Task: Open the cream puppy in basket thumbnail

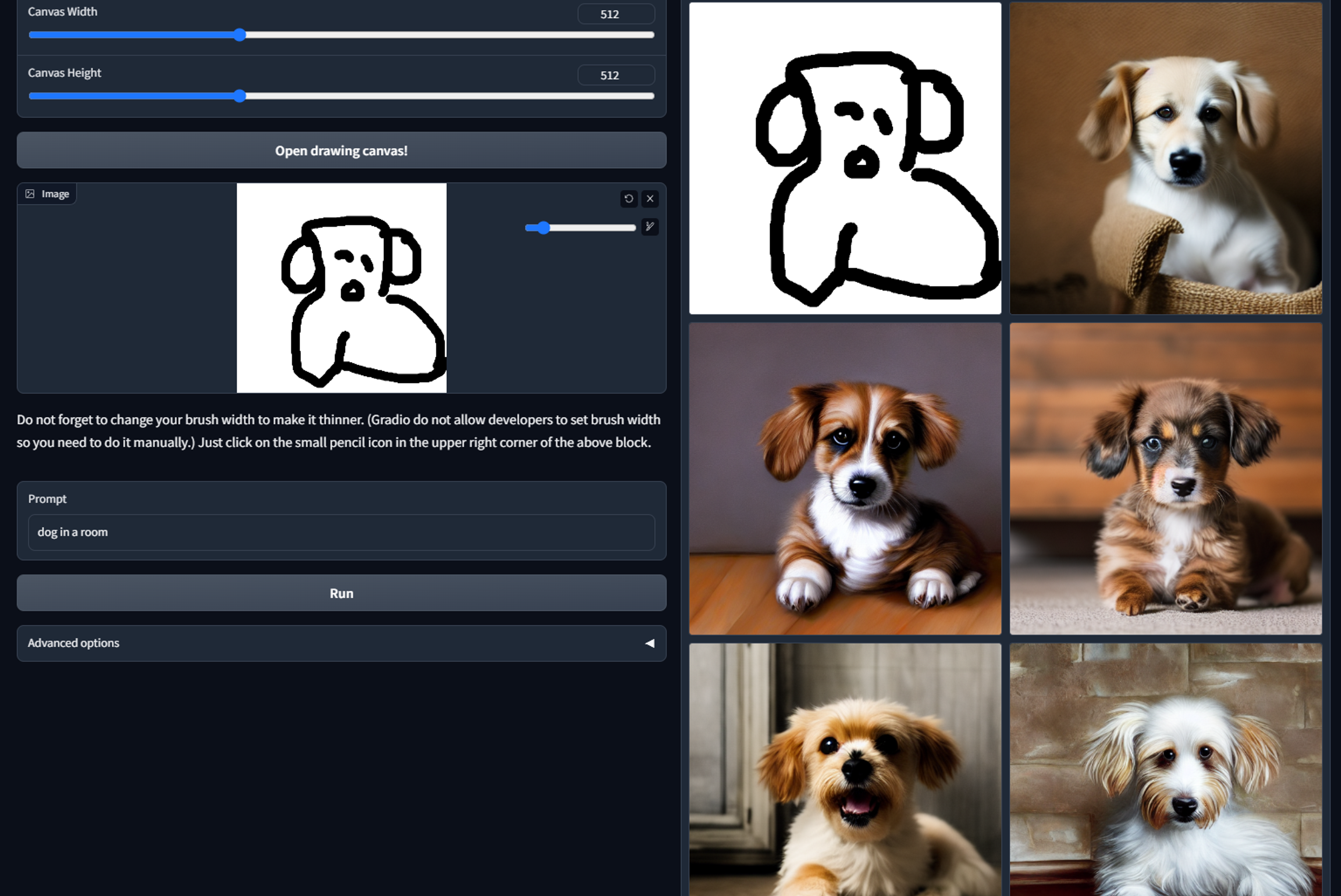Action: [x=1165, y=158]
